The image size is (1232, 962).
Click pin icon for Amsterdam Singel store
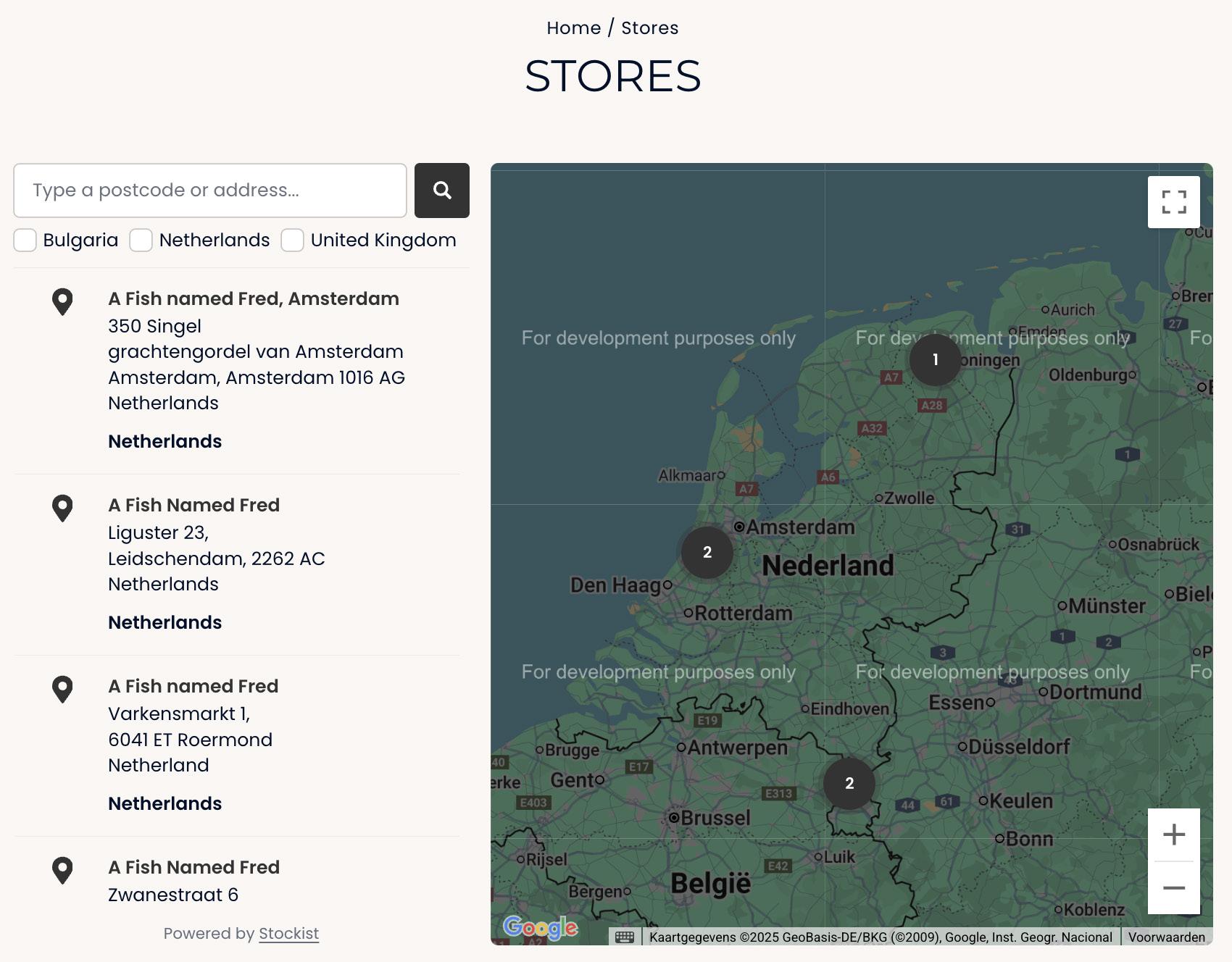63,301
